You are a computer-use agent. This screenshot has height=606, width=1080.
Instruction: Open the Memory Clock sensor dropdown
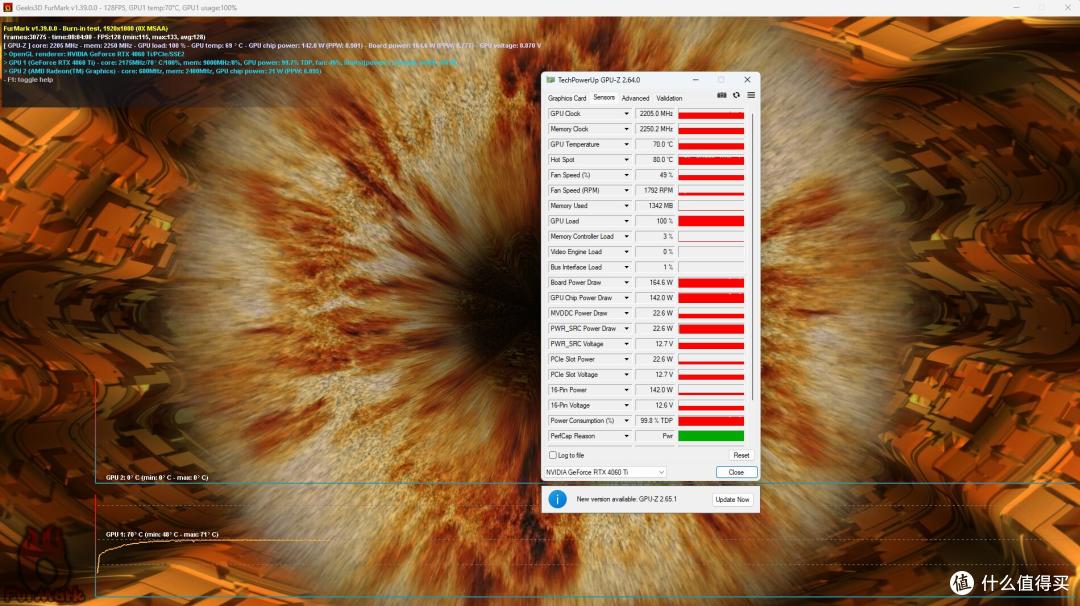coord(626,129)
